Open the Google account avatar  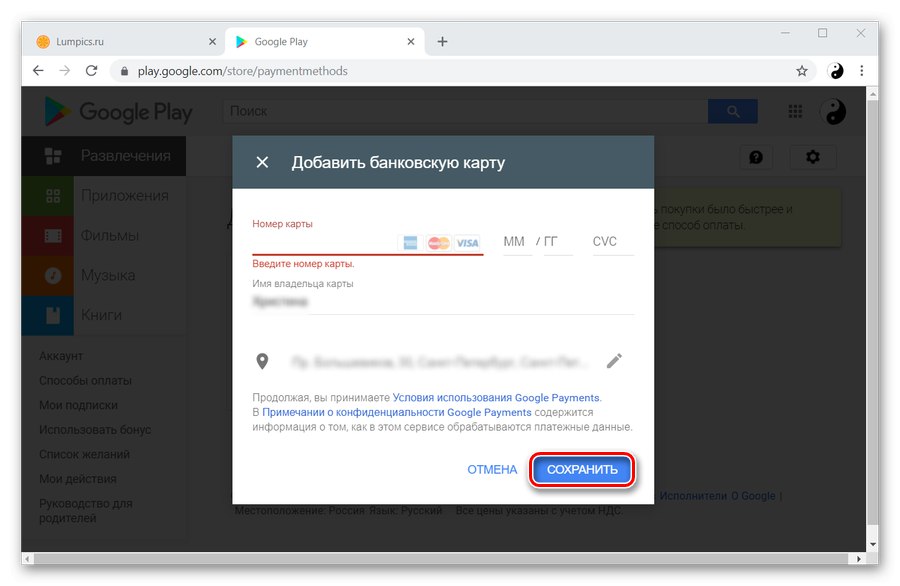tap(833, 111)
